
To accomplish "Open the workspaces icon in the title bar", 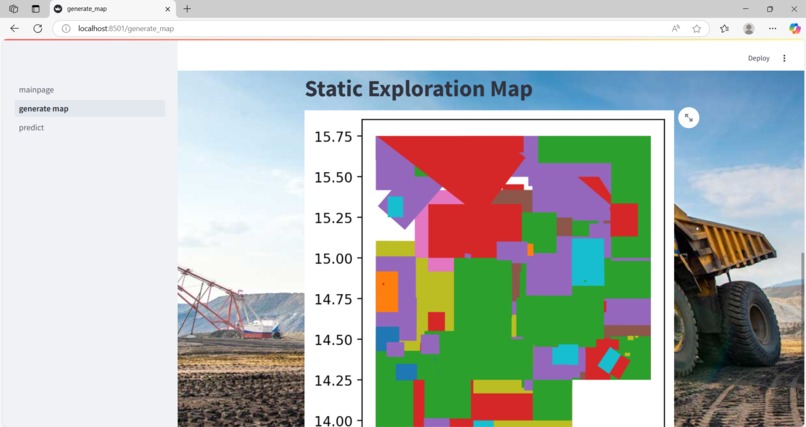I will (x=13, y=9).
